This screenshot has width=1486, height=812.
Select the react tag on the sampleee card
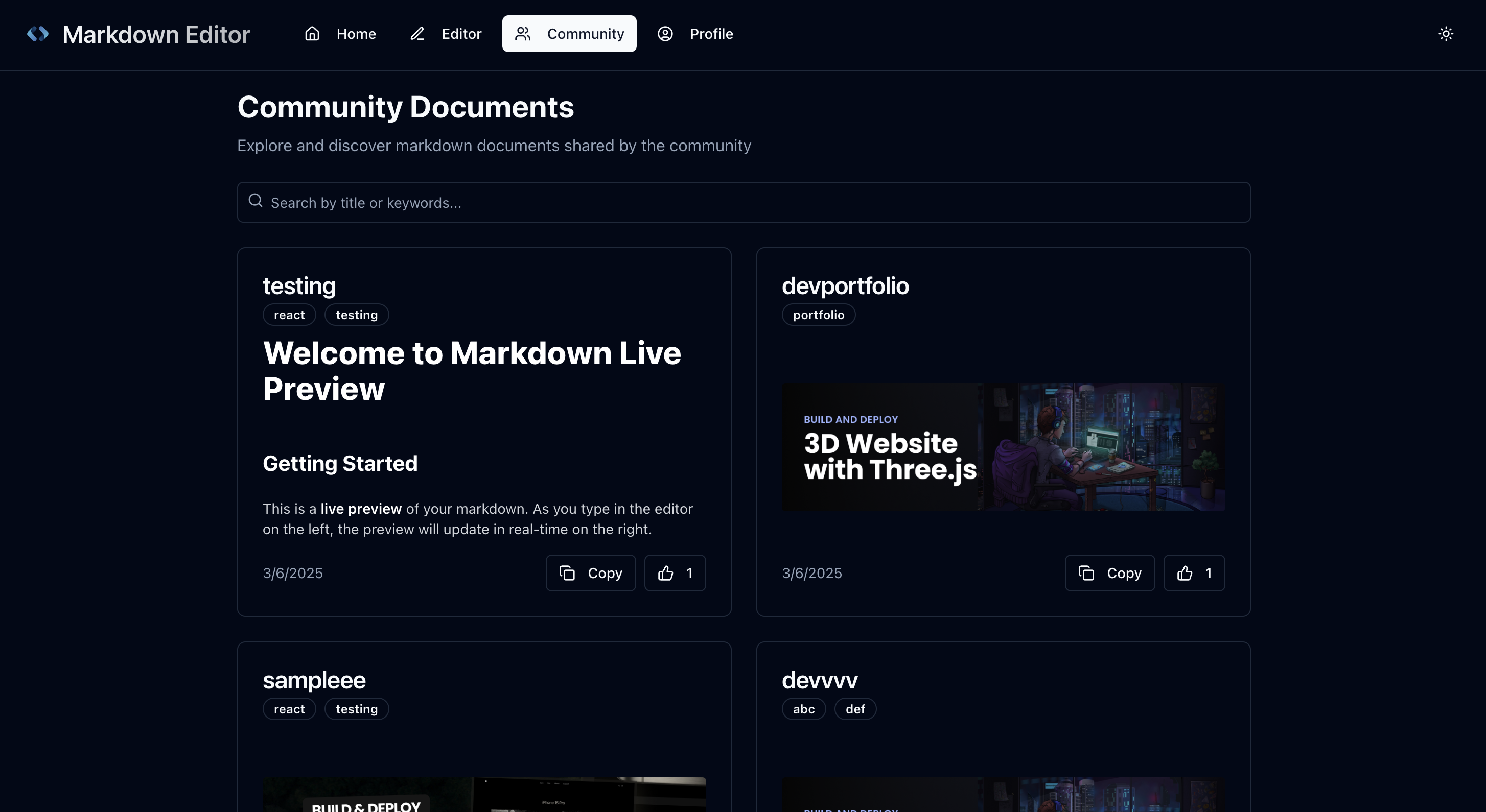pos(289,709)
